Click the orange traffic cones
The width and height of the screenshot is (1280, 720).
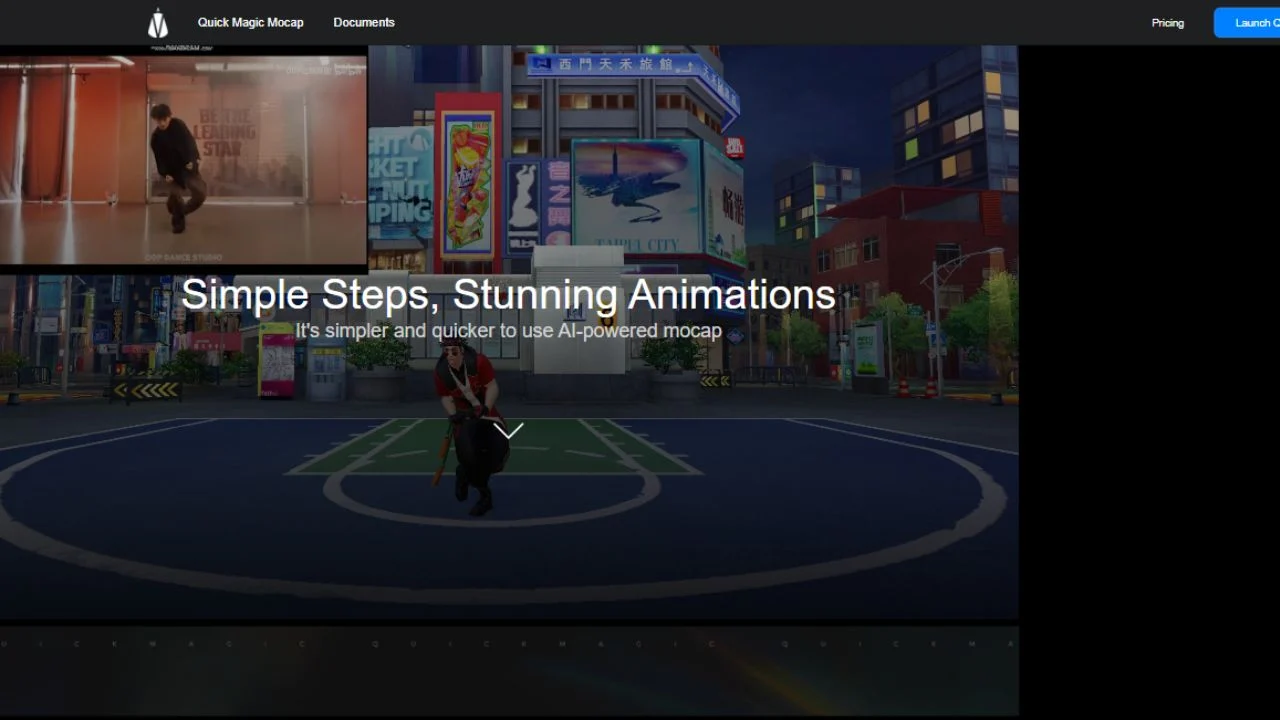click(x=915, y=388)
